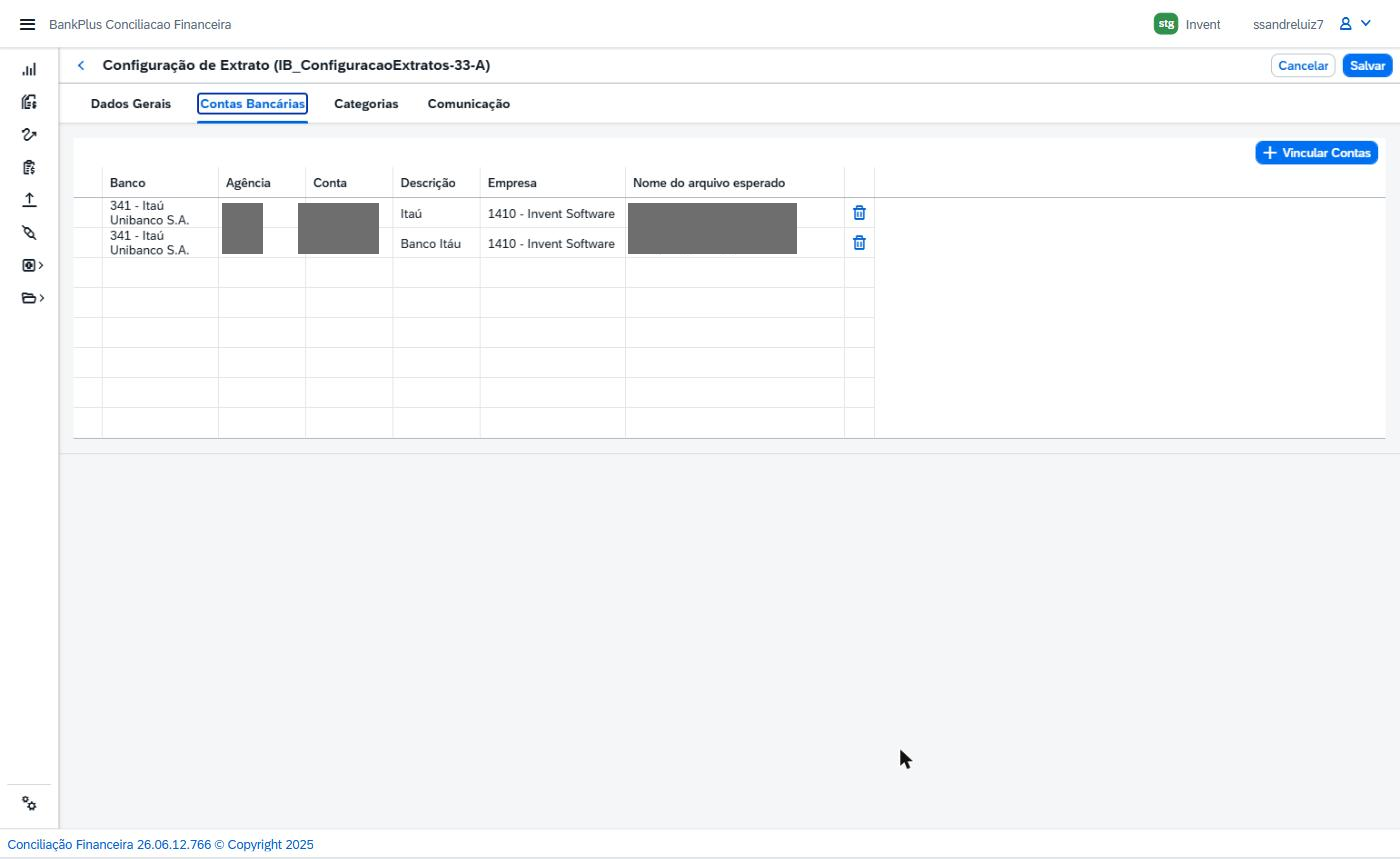Screen dimensions: 1400x859
Task: Expand the user menu dropdown arrow
Action: point(1366,24)
